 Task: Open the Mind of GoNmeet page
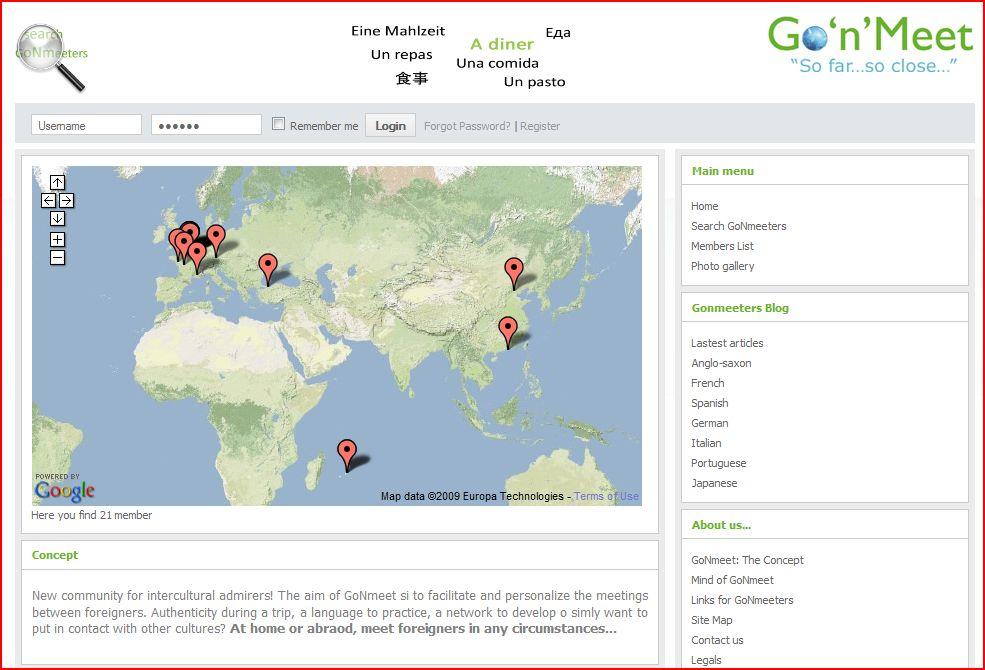732,580
